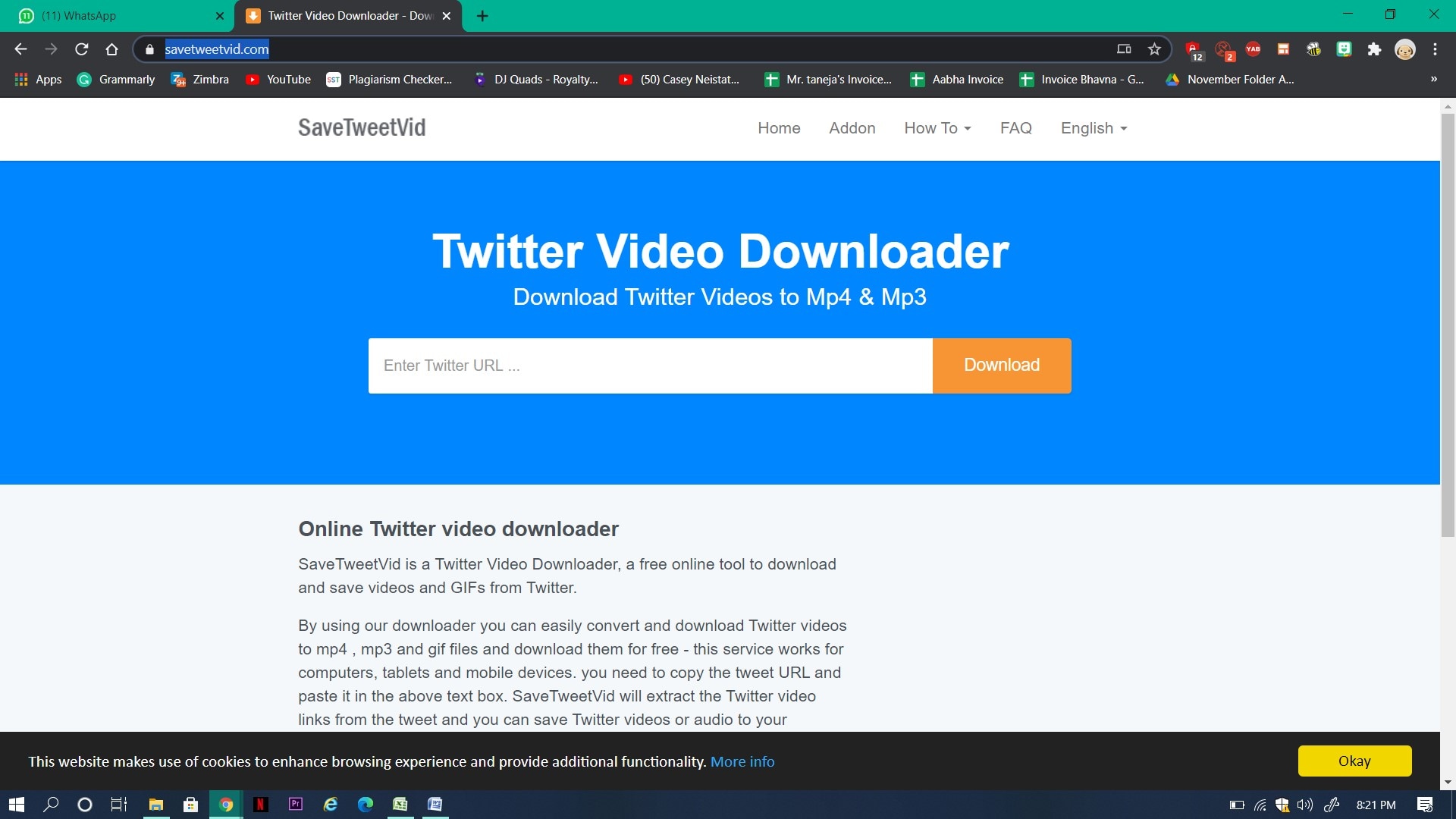Open the YouTube bookmark
This screenshot has height=819, width=1456.
point(278,79)
